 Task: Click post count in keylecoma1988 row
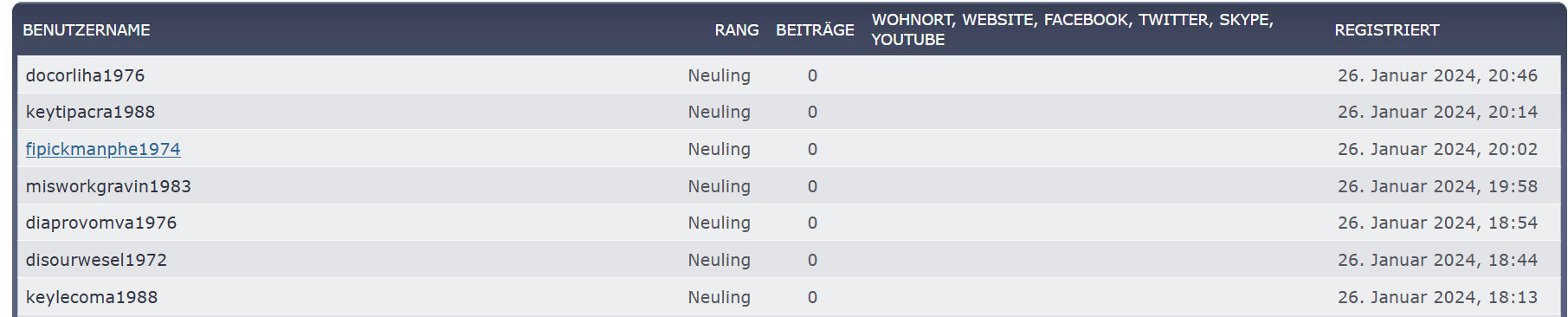pos(812,297)
